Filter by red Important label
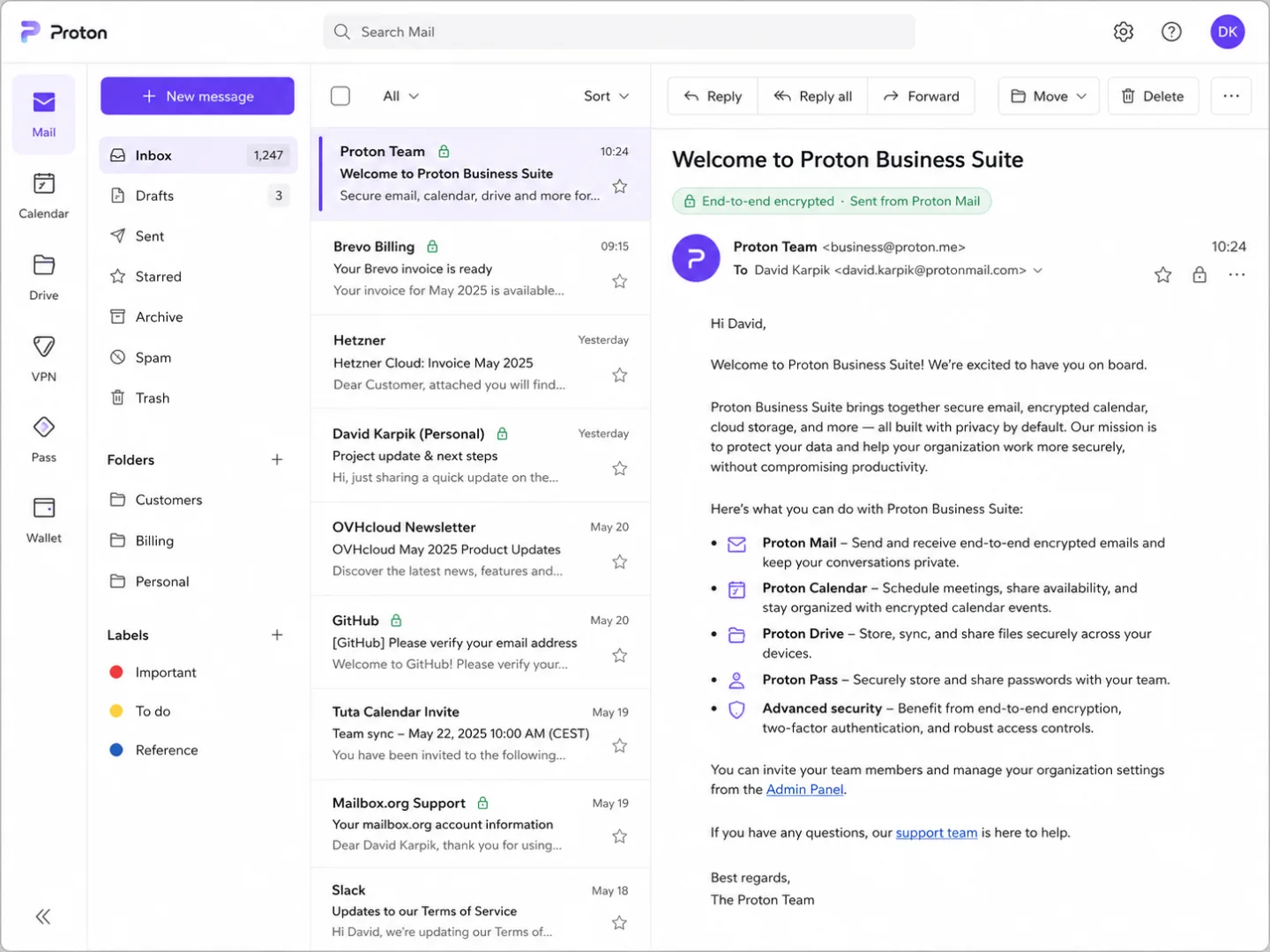1270x952 pixels. tap(198, 673)
